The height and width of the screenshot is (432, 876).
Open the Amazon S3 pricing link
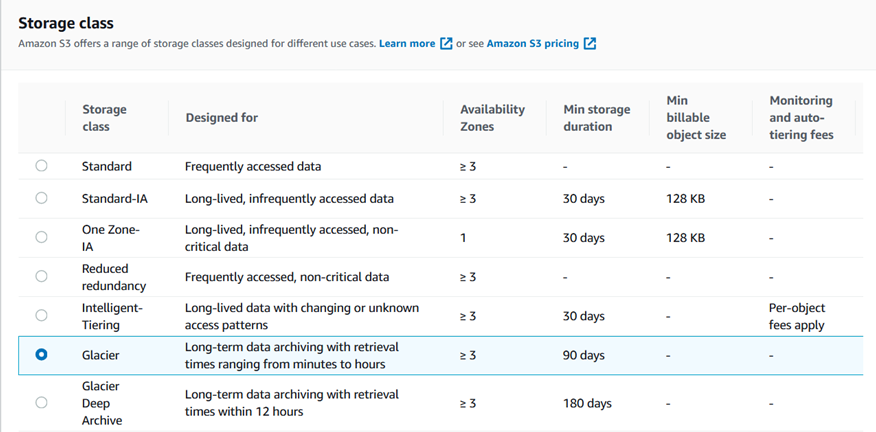click(x=532, y=44)
